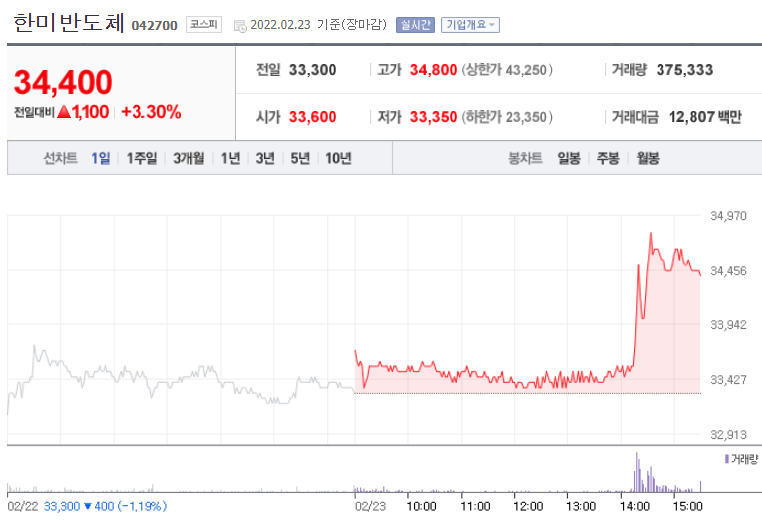Click the 34,456 y-axis label
This screenshot has width=762, height=528.
(x=728, y=271)
